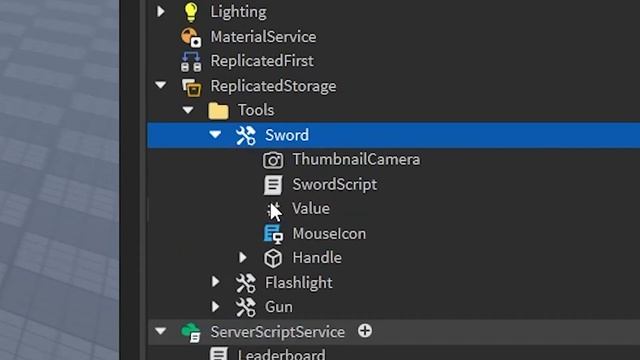Click the MaterialService icon
Viewport: 640px width, 360px height.
pyautogui.click(x=191, y=37)
